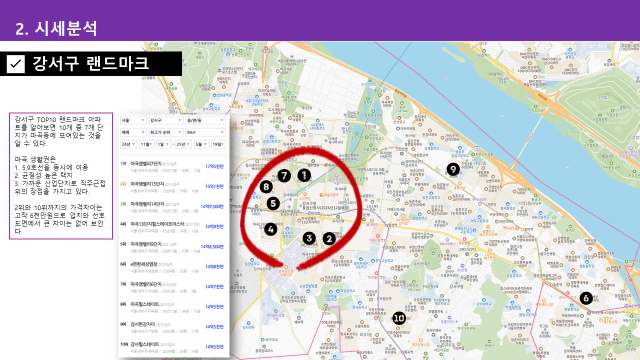Click map marker number 1
Viewport: 640px width, 360px height.
click(x=304, y=176)
